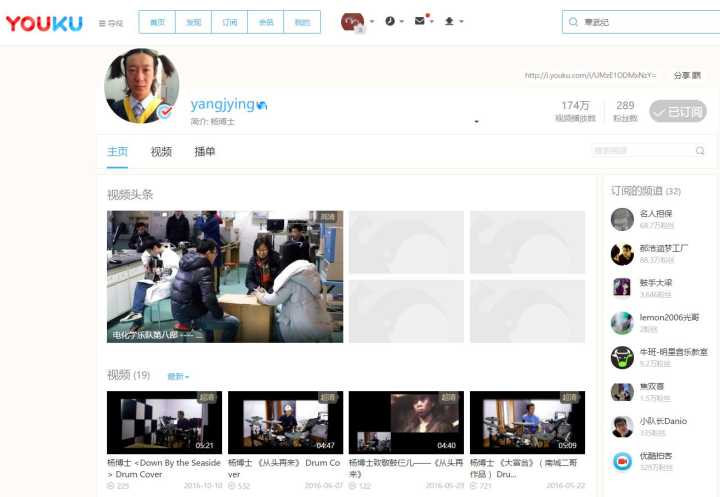Click yangjying's large profile picture

141,86
